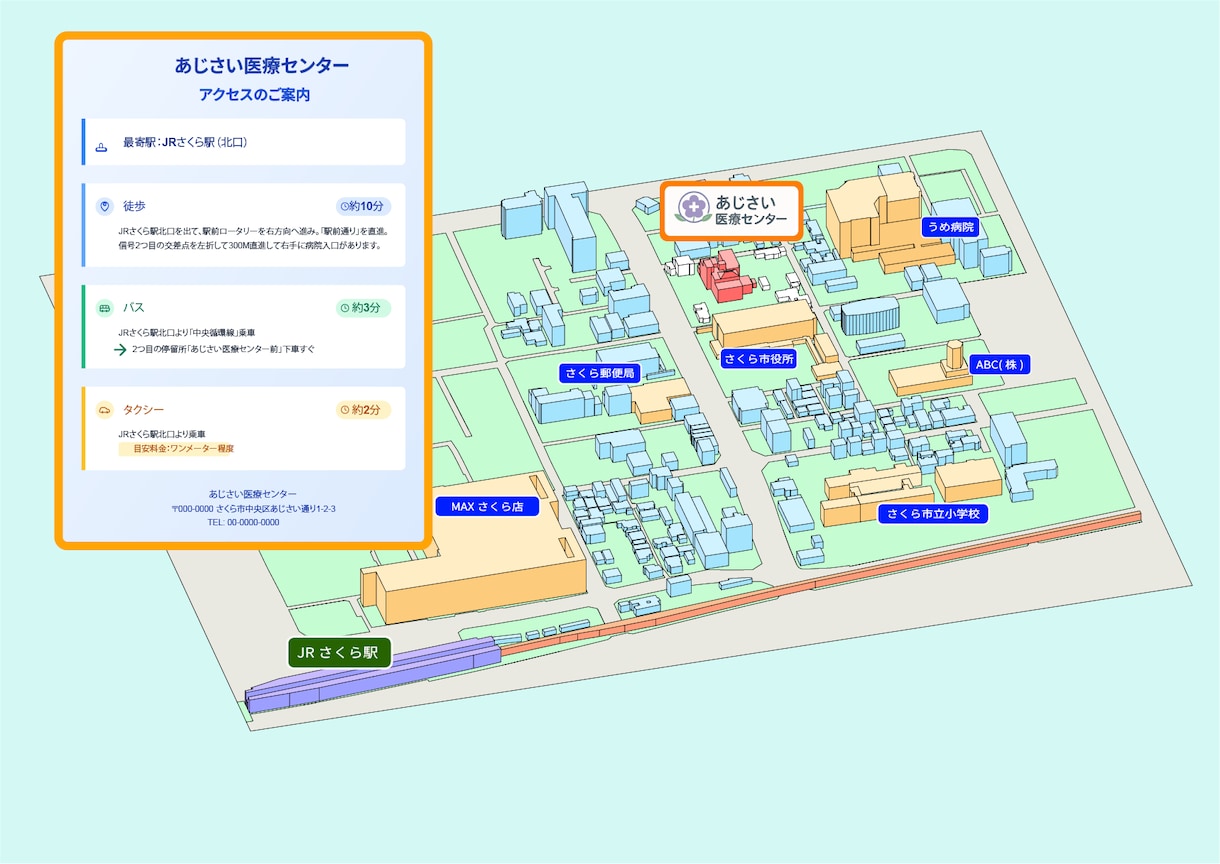Click the 最寄駅: JRさくら駅 (北口) text

pos(185,143)
